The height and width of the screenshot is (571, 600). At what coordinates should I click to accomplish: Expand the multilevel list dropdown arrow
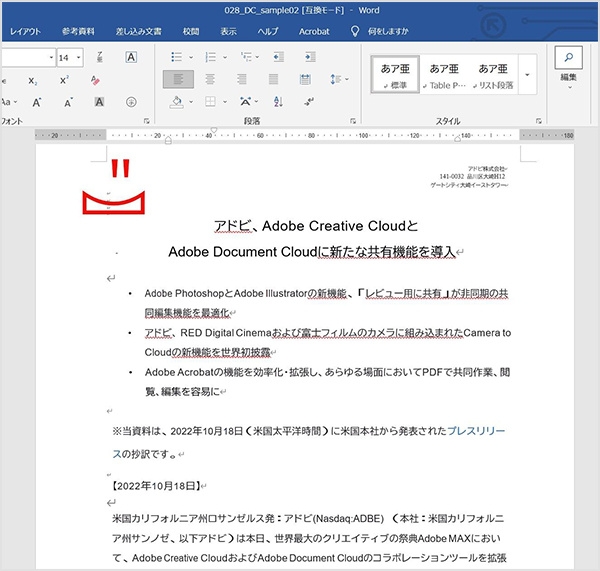point(258,57)
